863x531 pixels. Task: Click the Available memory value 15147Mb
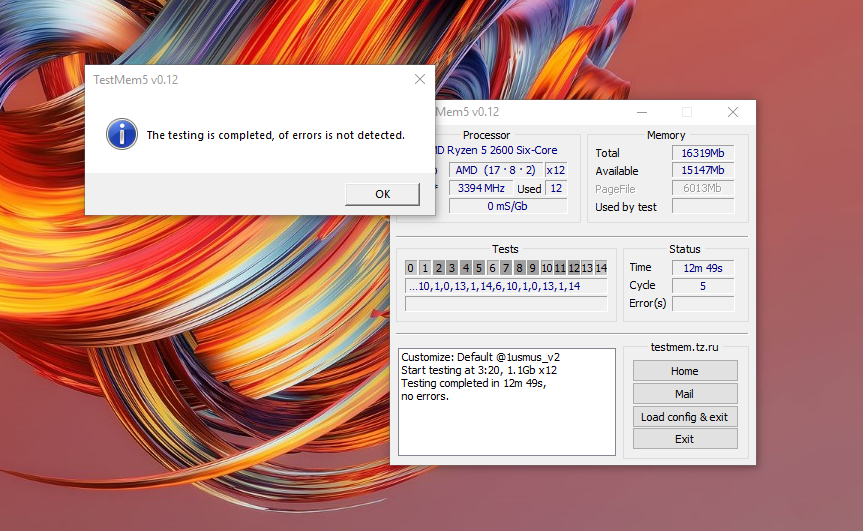pyautogui.click(x=703, y=171)
